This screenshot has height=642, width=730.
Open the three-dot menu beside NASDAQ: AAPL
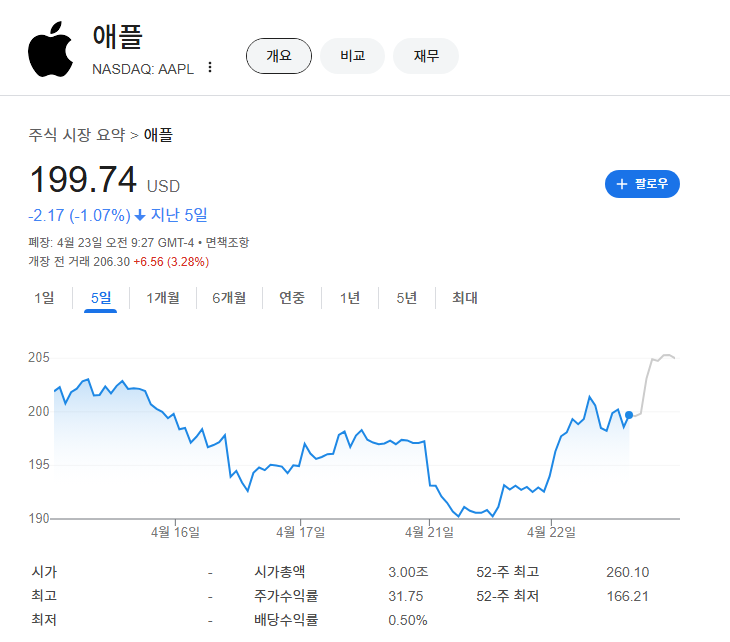coord(210,68)
